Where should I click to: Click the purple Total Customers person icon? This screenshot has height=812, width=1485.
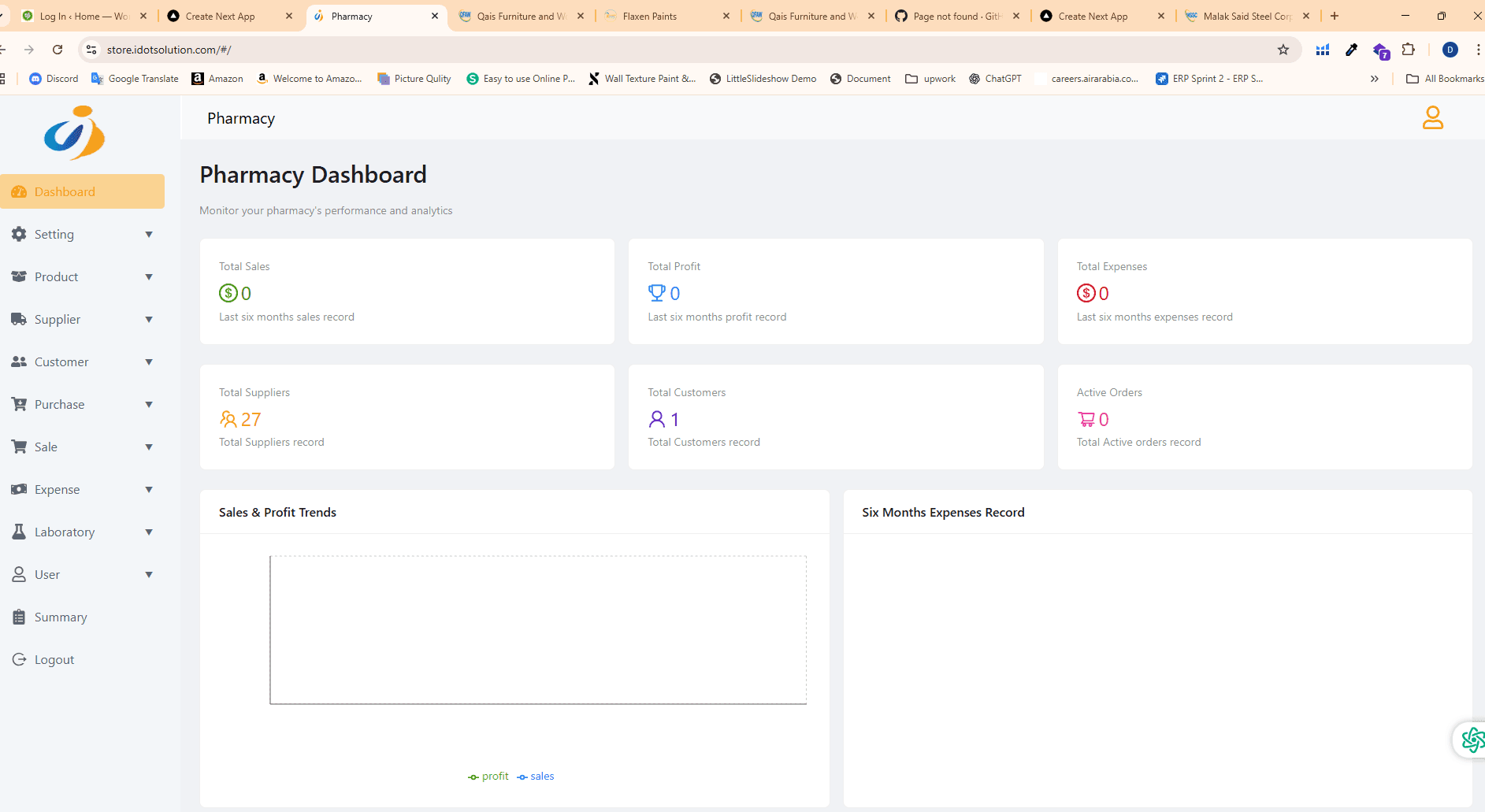[657, 419]
